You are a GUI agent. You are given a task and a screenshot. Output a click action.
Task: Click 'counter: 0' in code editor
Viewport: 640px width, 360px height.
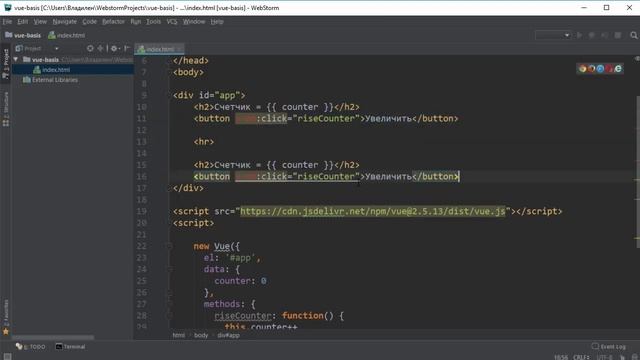[240, 281]
